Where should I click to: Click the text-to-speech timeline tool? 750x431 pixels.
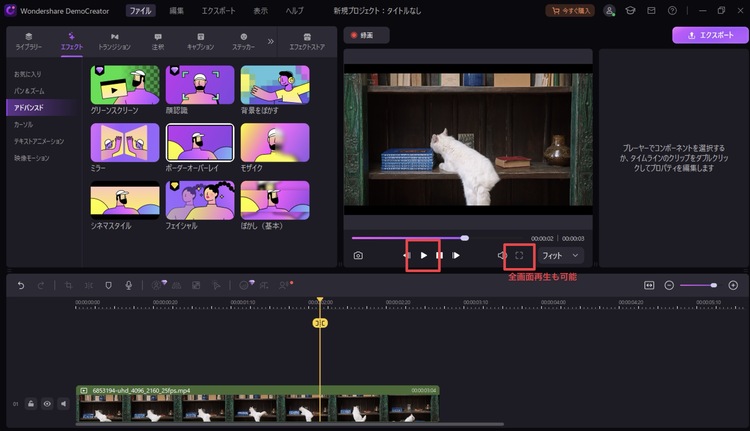pyautogui.click(x=264, y=286)
